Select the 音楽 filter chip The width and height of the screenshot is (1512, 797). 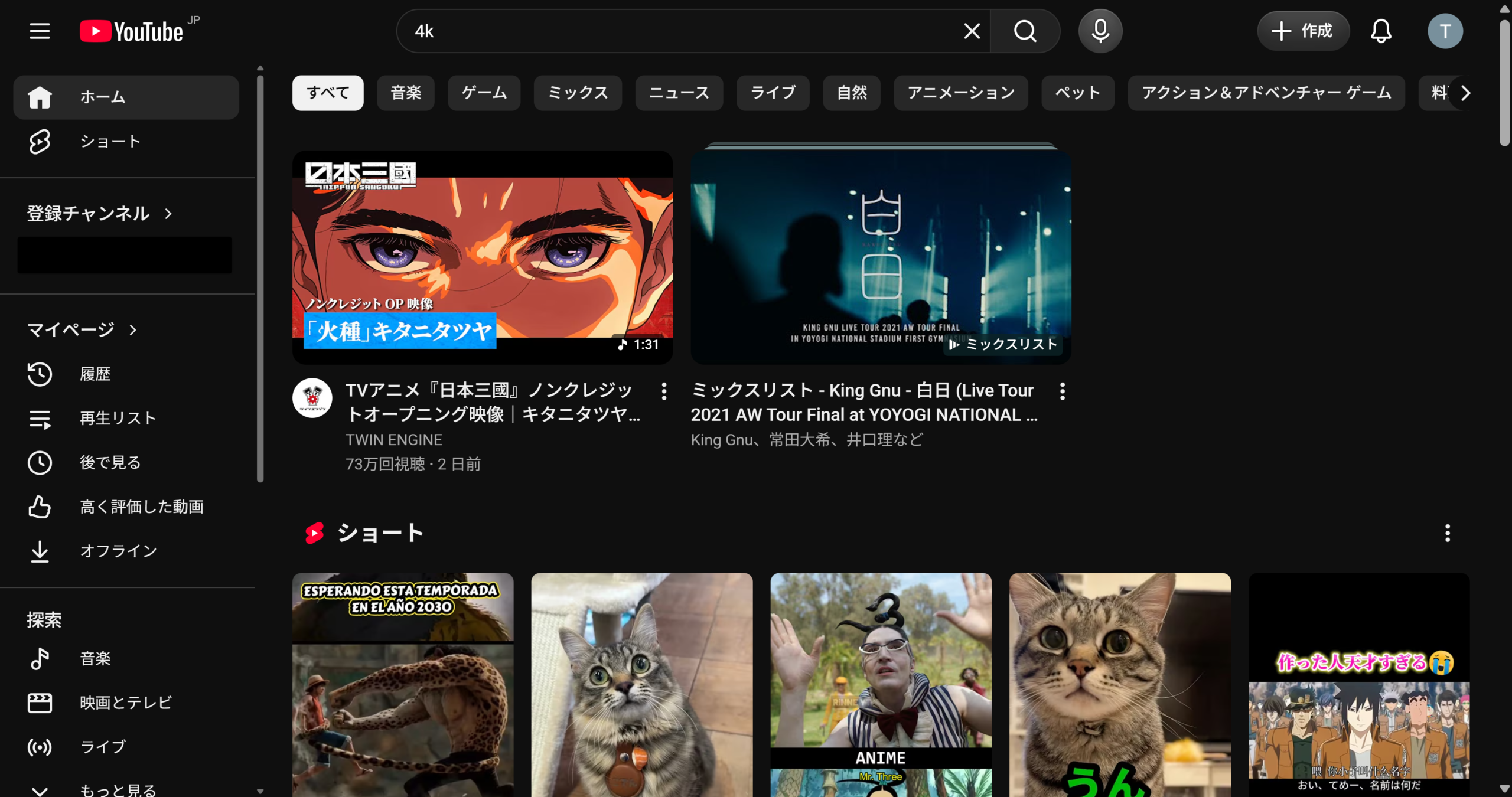406,93
